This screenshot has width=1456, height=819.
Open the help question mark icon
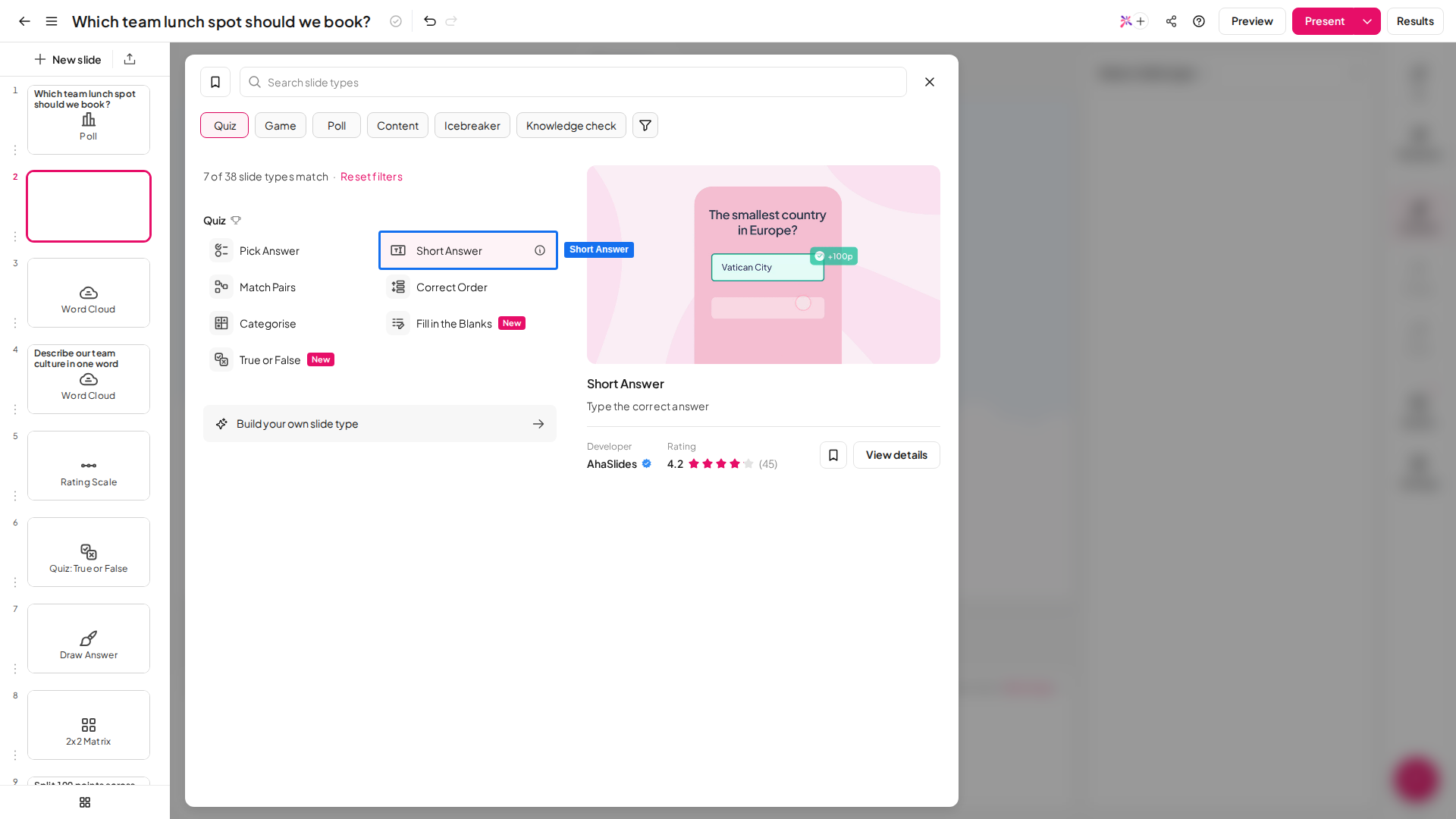point(1199,21)
